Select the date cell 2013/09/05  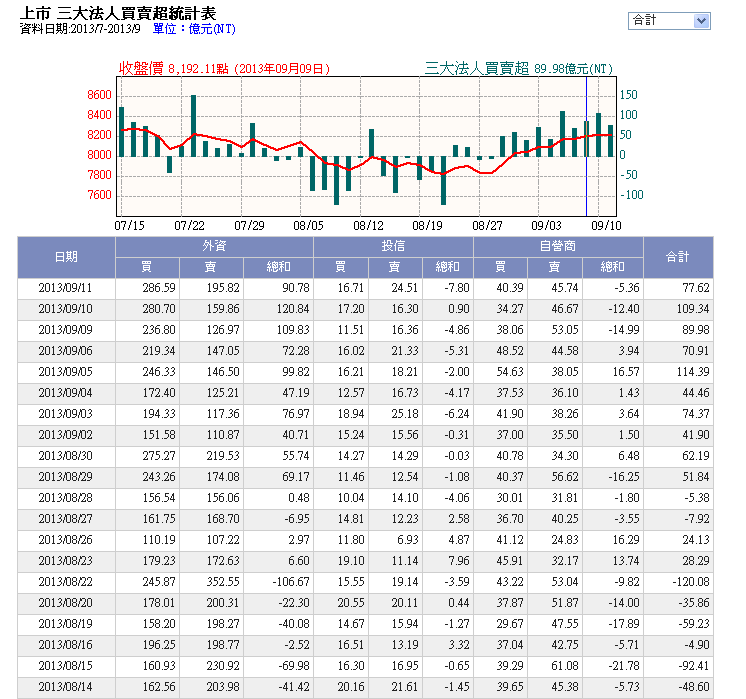tap(66, 372)
